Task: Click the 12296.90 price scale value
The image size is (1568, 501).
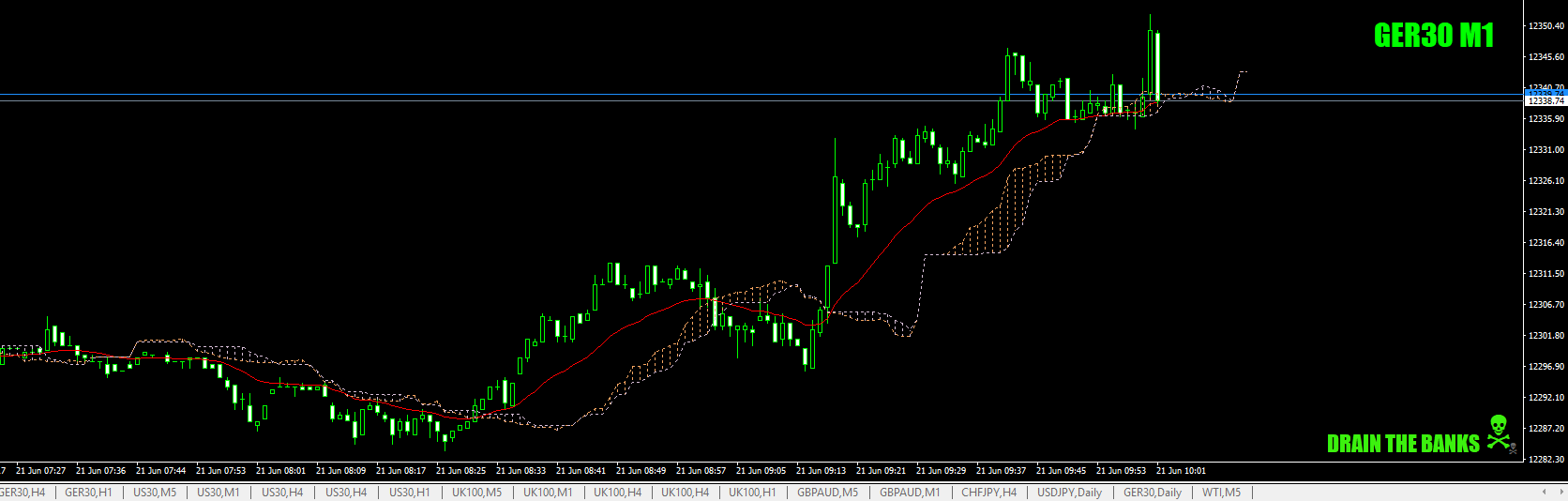Action: (x=1546, y=367)
